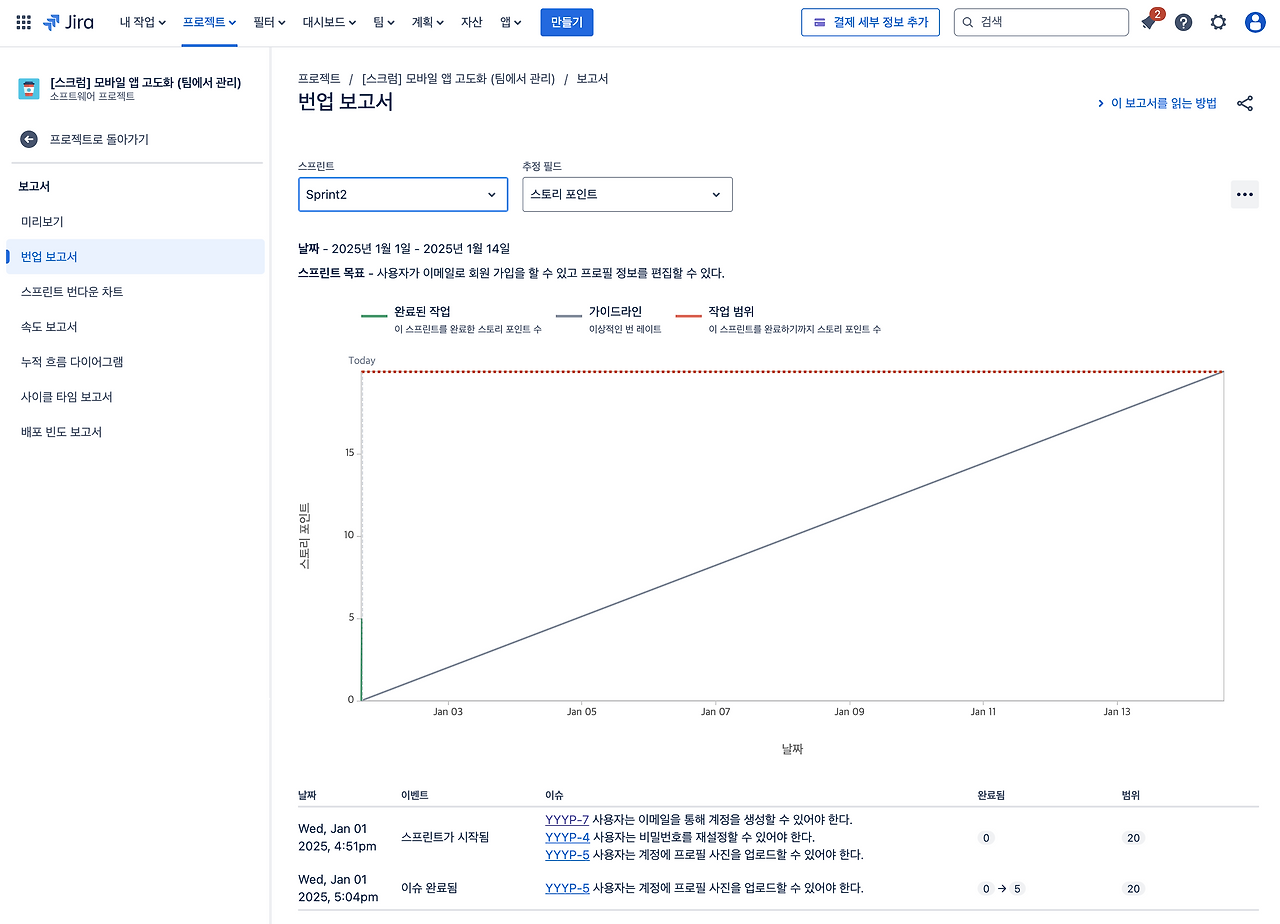Open the 스토리 포인트 estimation field dropdown
This screenshot has height=924, width=1280.
coord(627,194)
